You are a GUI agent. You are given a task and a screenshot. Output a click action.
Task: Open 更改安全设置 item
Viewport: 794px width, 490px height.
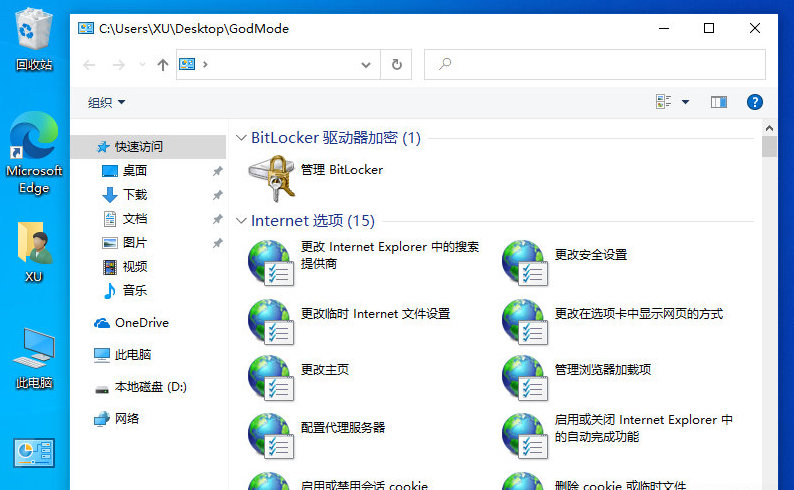pos(565,263)
